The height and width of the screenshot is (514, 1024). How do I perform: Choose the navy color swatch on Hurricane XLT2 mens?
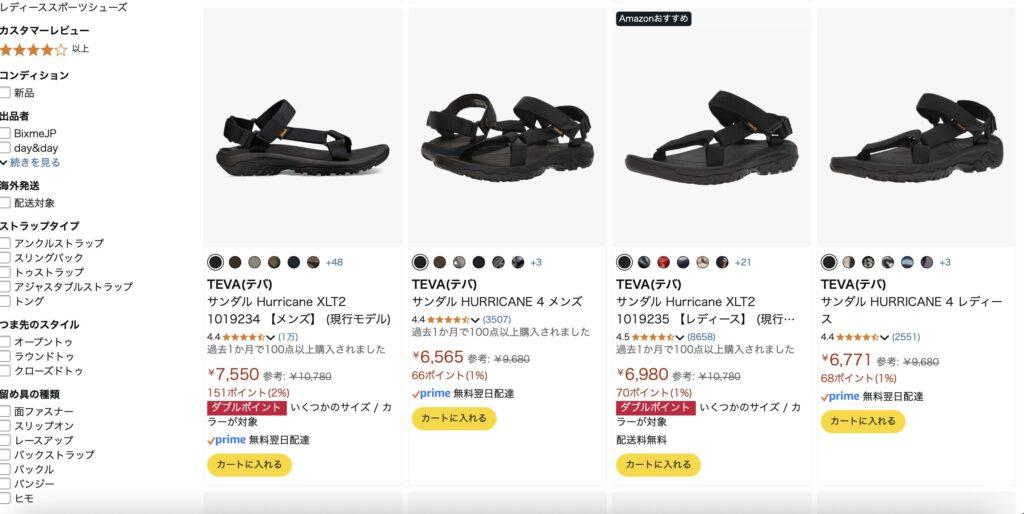click(294, 263)
